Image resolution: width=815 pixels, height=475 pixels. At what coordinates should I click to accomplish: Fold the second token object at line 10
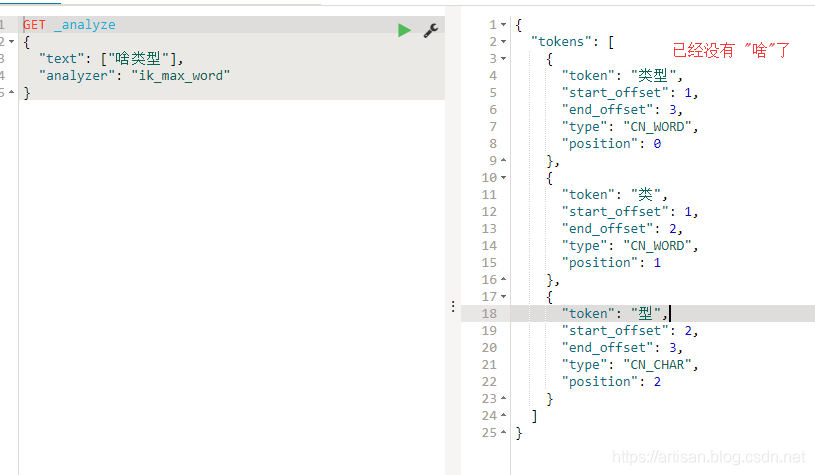click(x=503, y=178)
